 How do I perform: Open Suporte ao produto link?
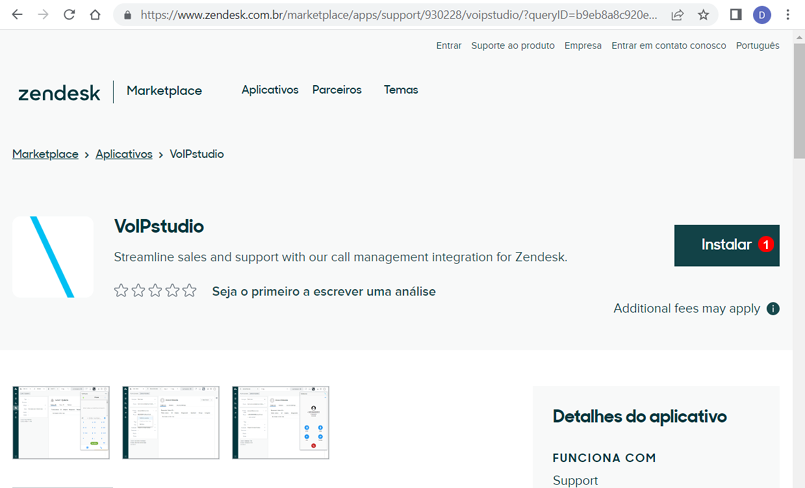(x=513, y=46)
